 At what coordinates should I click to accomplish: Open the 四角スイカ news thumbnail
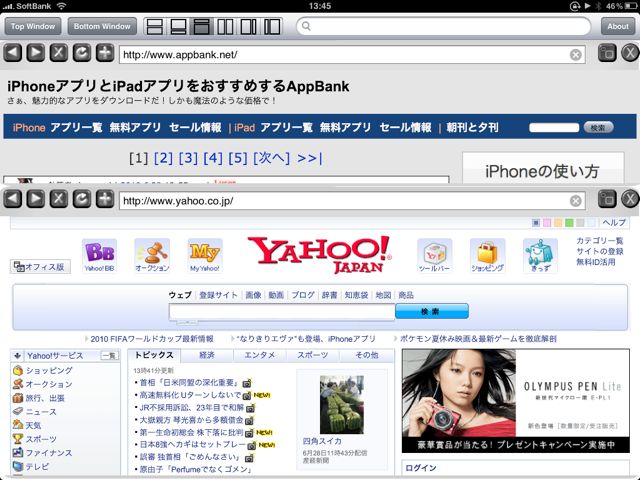342,404
